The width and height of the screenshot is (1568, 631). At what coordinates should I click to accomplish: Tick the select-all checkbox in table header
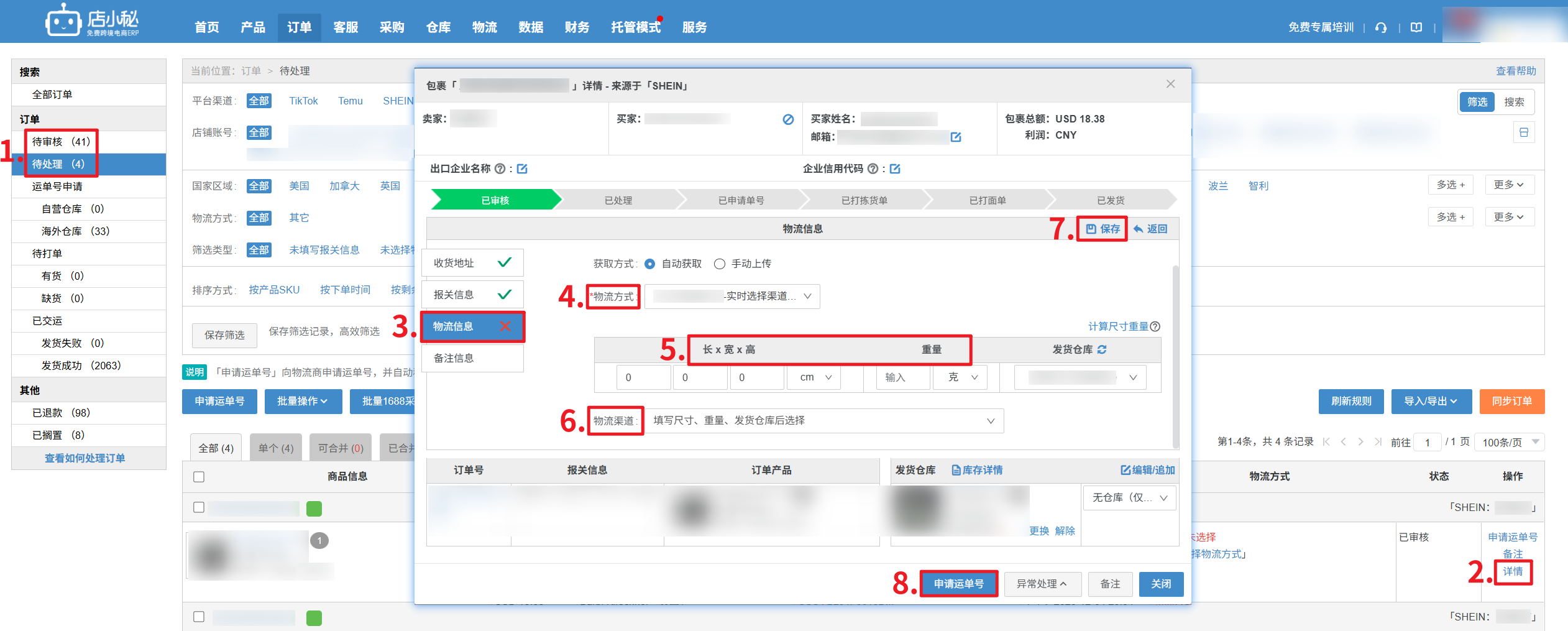coord(199,477)
